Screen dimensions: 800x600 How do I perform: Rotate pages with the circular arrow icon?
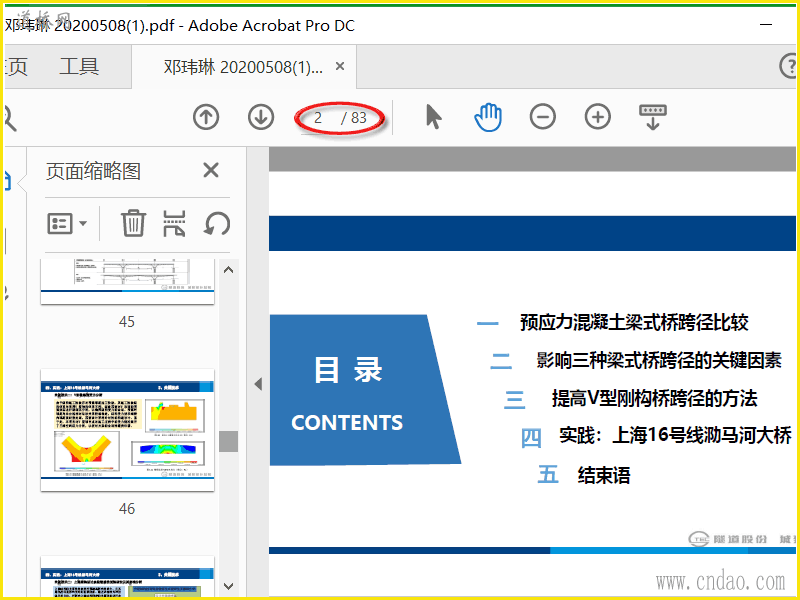pos(217,223)
